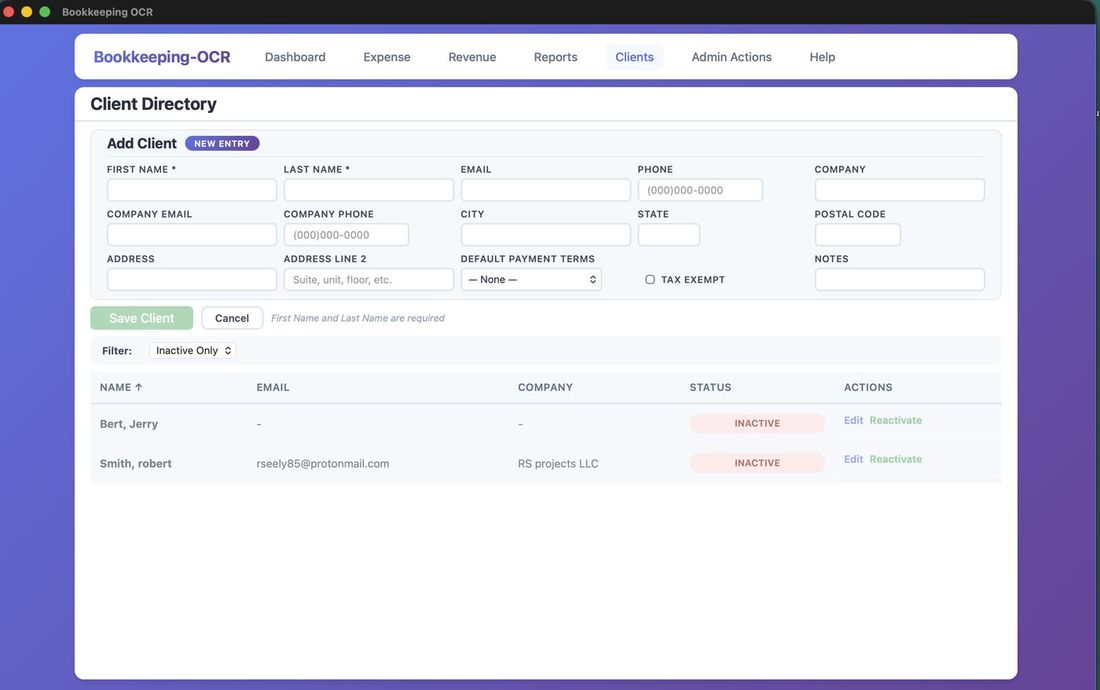Select Admin Actions in navigation
Viewport: 1100px width, 690px height.
pyautogui.click(x=731, y=57)
